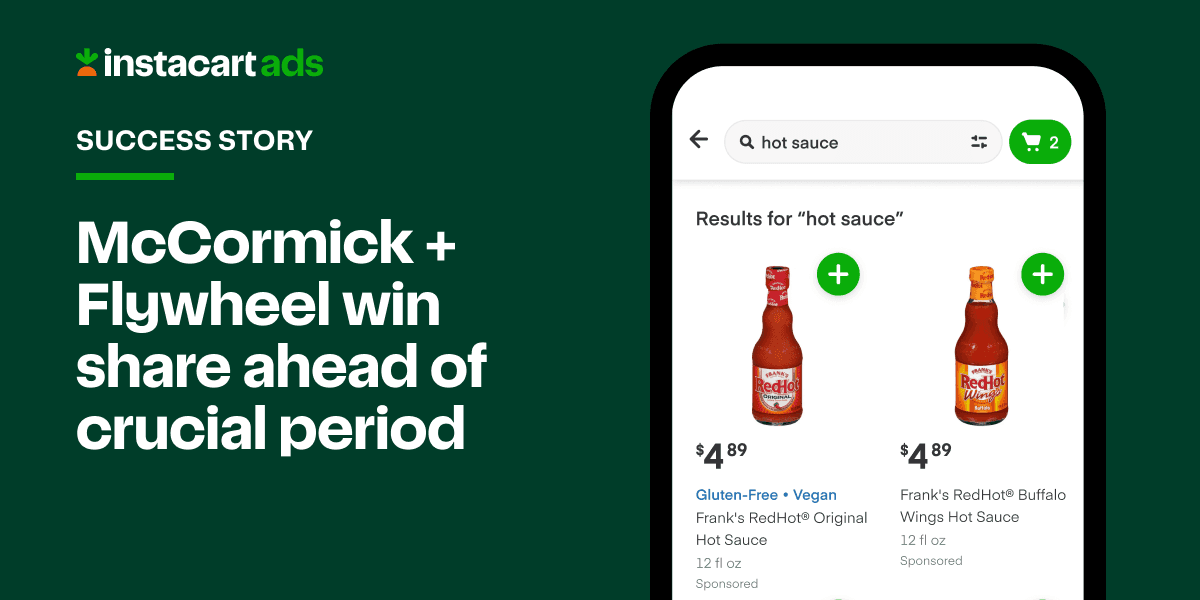Screen dimensions: 1200x600
Task: Click the $4.89 price of Original sauce
Action: [722, 454]
